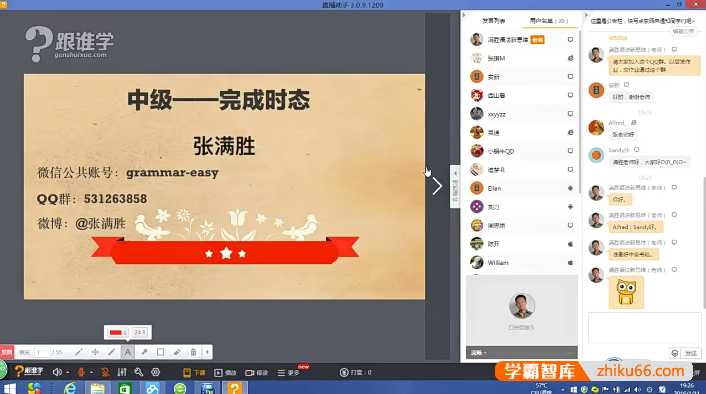This screenshot has width=706, height=394.
Task: Go to next slide with right chevron
Action: tap(437, 186)
